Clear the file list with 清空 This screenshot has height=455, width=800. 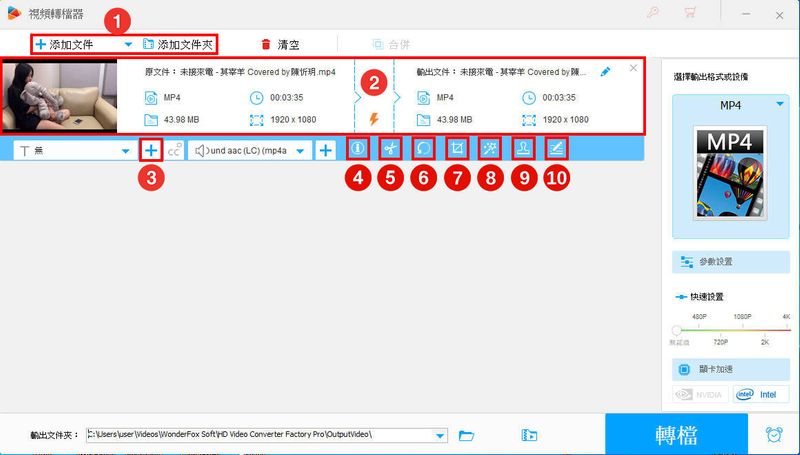pos(280,44)
